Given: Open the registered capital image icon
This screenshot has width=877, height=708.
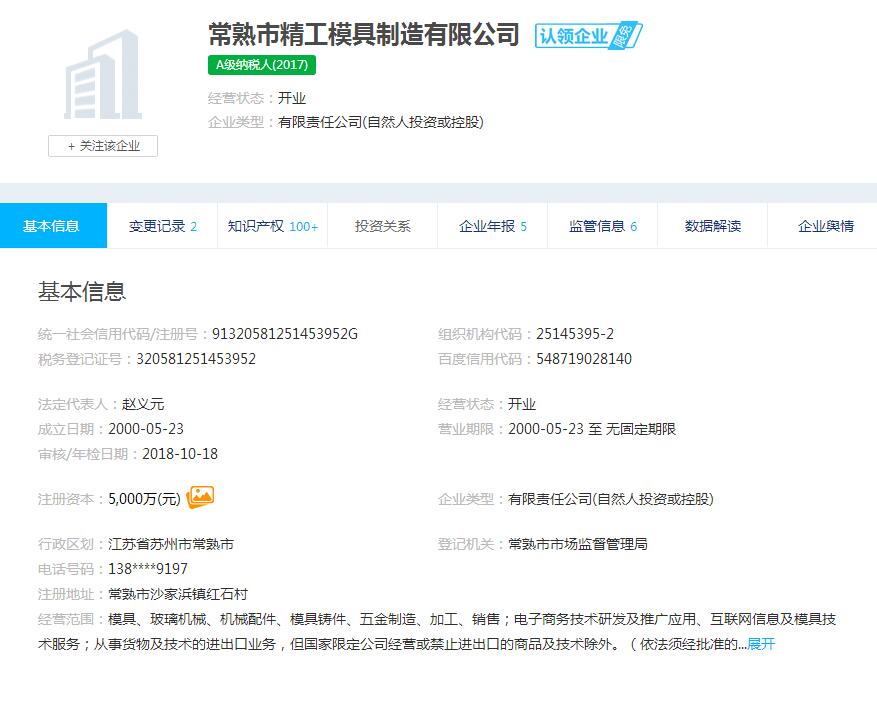Looking at the screenshot, I should click(x=200, y=497).
